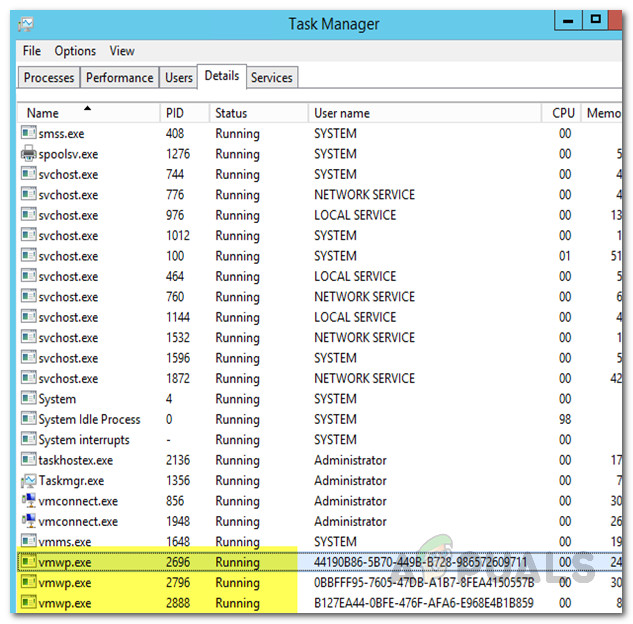Image resolution: width=633 pixels, height=624 pixels.
Task: Click user name 44190B86-5B70-449B-B728-98657260971
Action: [420, 562]
